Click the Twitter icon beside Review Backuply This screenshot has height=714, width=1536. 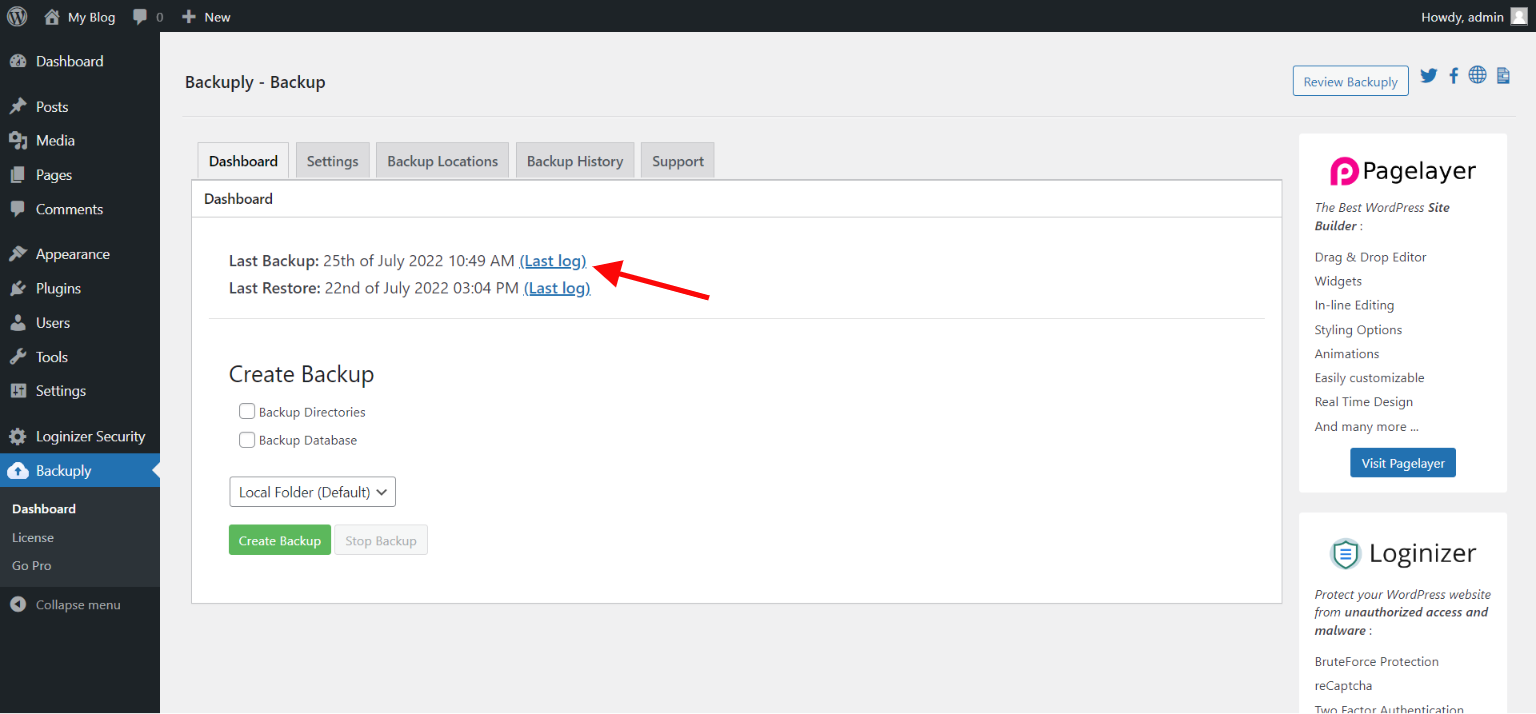[1429, 76]
